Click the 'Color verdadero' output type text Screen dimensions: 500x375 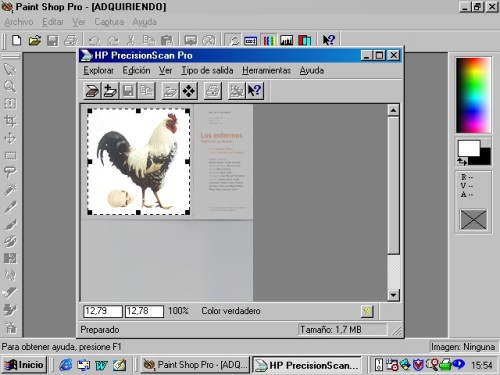231,311
